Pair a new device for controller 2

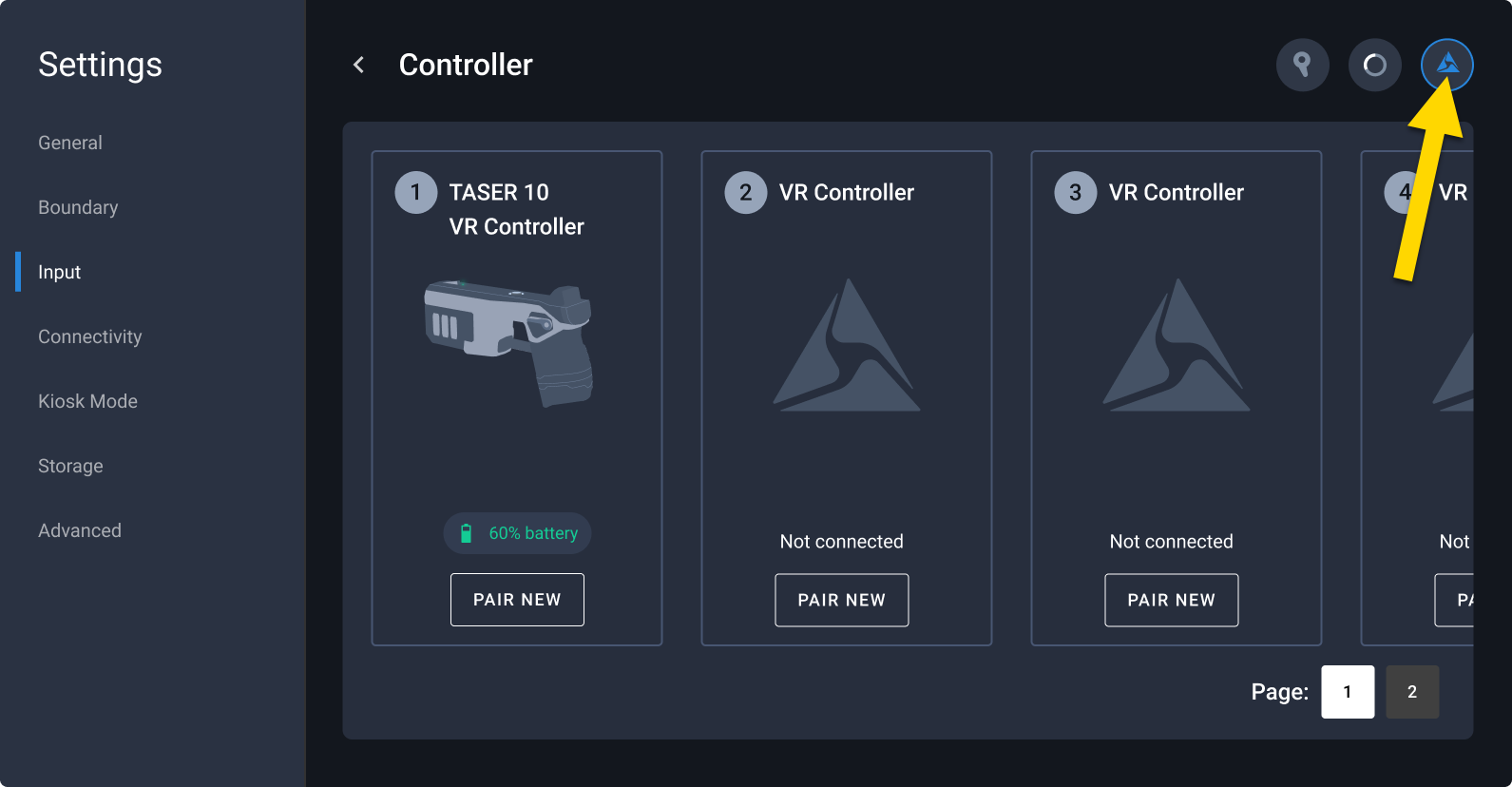(x=841, y=600)
